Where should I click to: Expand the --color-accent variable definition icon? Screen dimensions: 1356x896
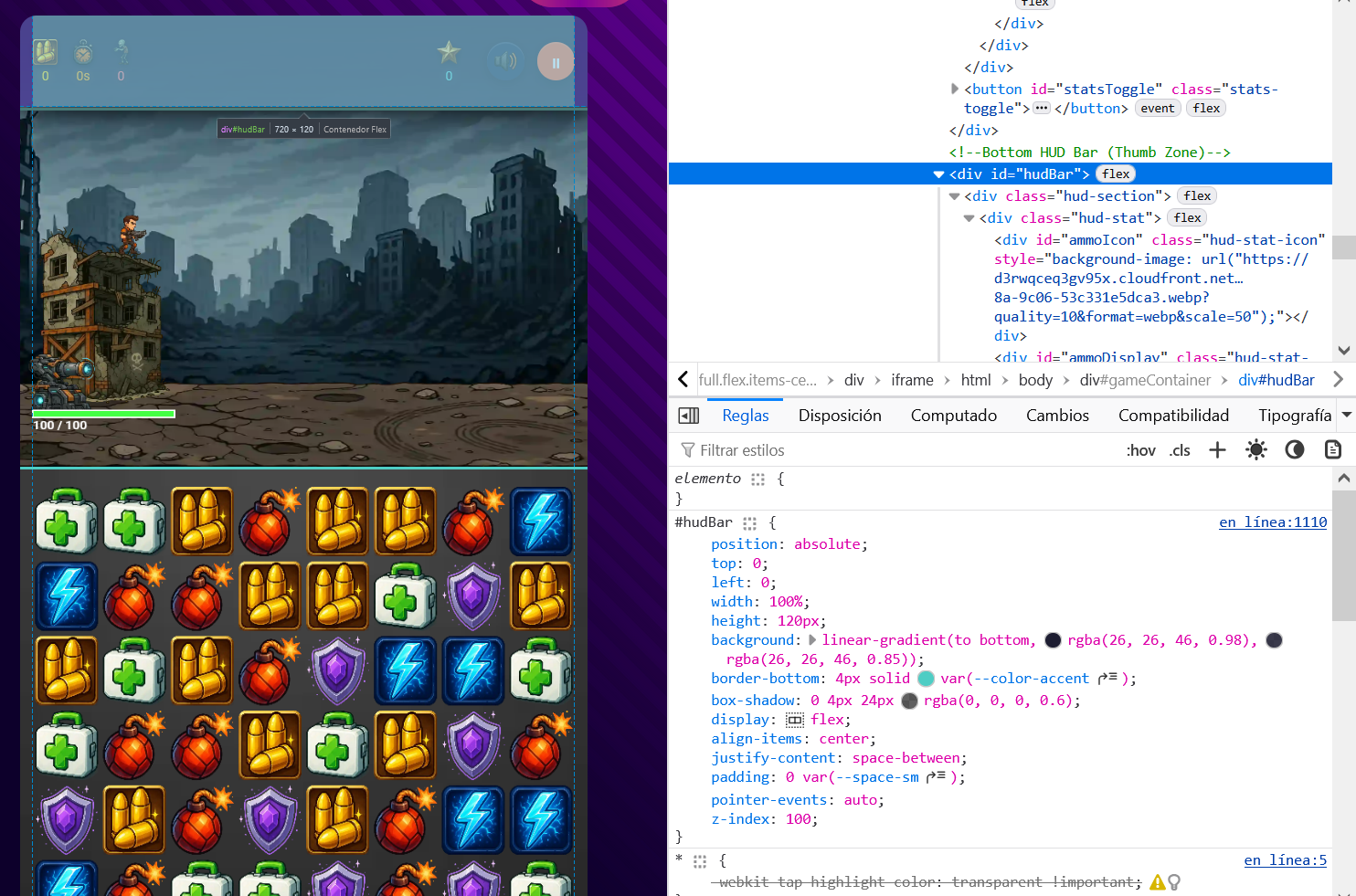click(x=1107, y=679)
